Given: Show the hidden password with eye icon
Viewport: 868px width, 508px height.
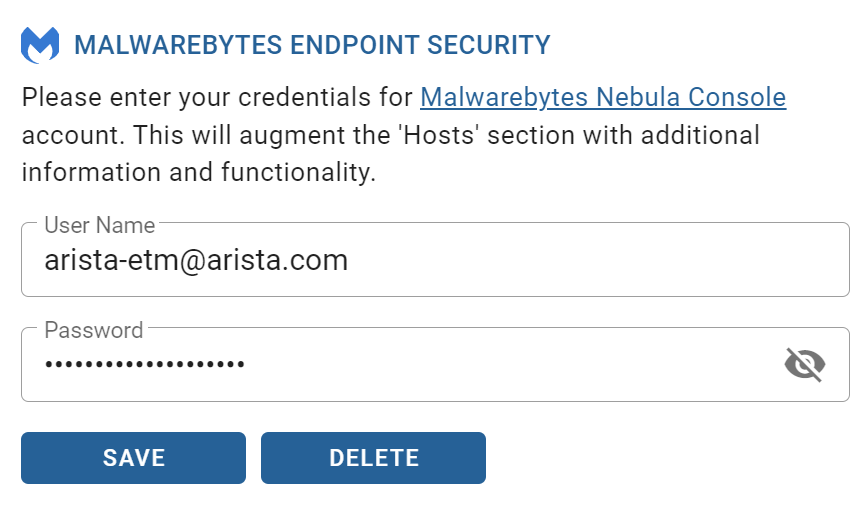Looking at the screenshot, I should coord(805,364).
